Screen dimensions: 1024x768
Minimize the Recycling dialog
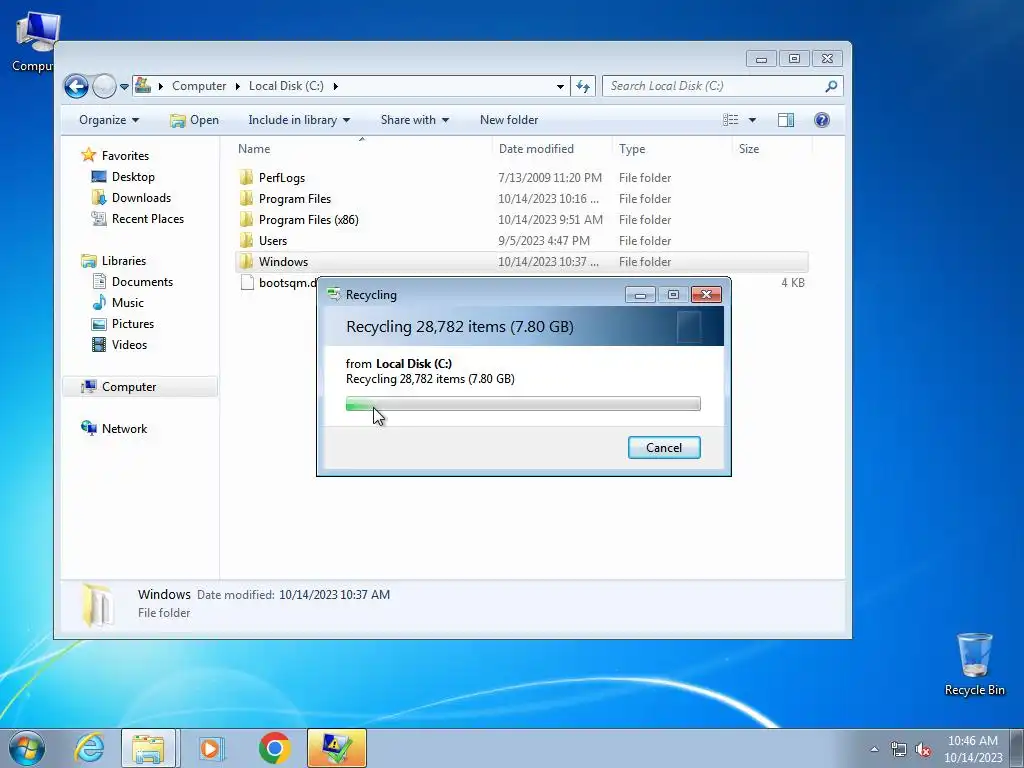640,295
